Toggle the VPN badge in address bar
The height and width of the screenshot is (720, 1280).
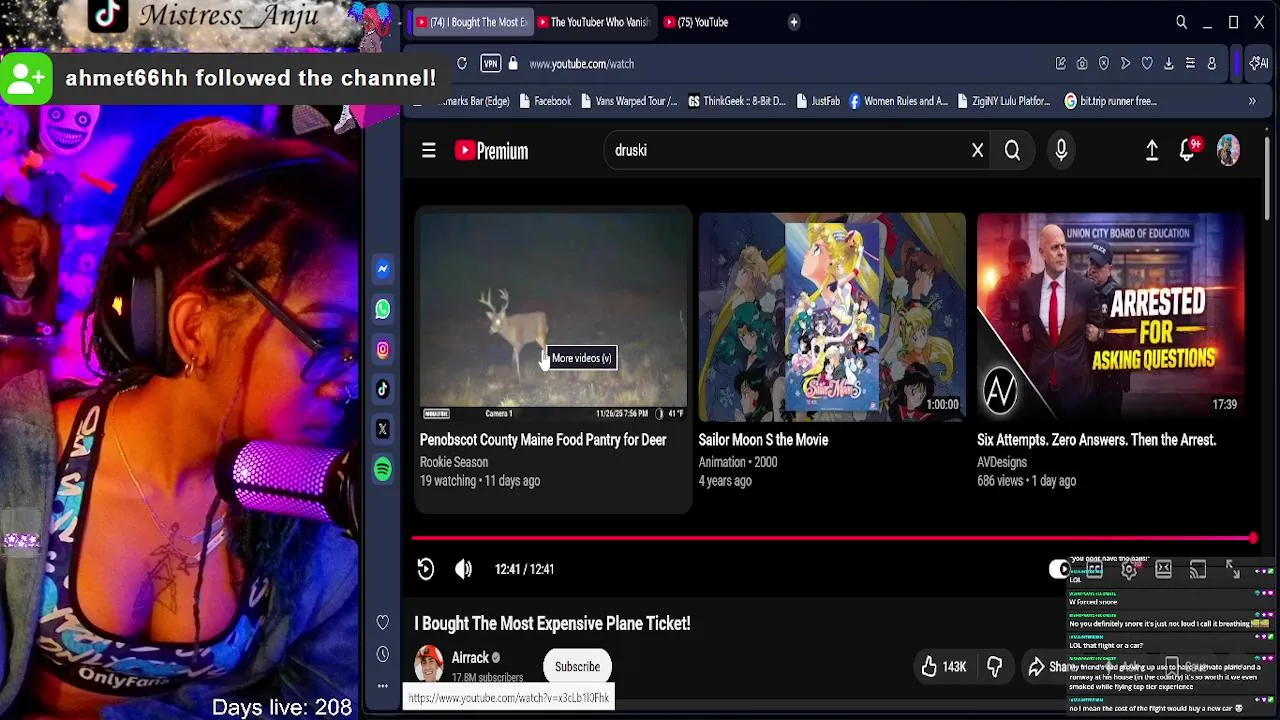point(490,64)
